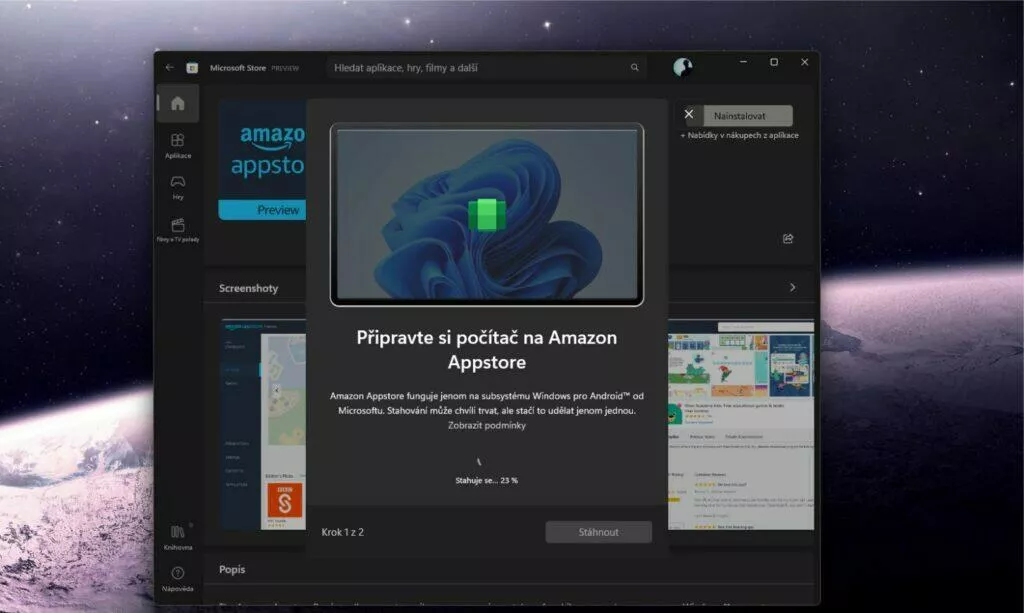Open Filmy a TV pořady section
The image size is (1024, 613).
pyautogui.click(x=178, y=230)
